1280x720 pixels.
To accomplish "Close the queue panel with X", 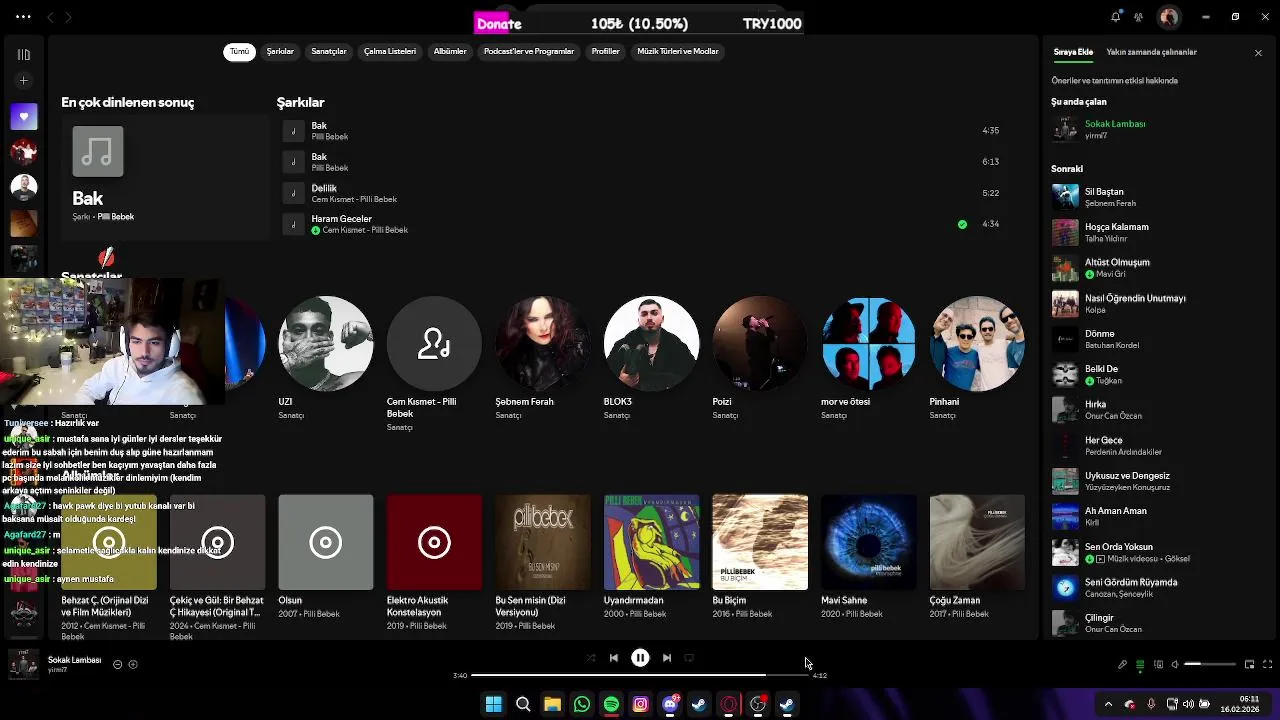I will (x=1258, y=53).
